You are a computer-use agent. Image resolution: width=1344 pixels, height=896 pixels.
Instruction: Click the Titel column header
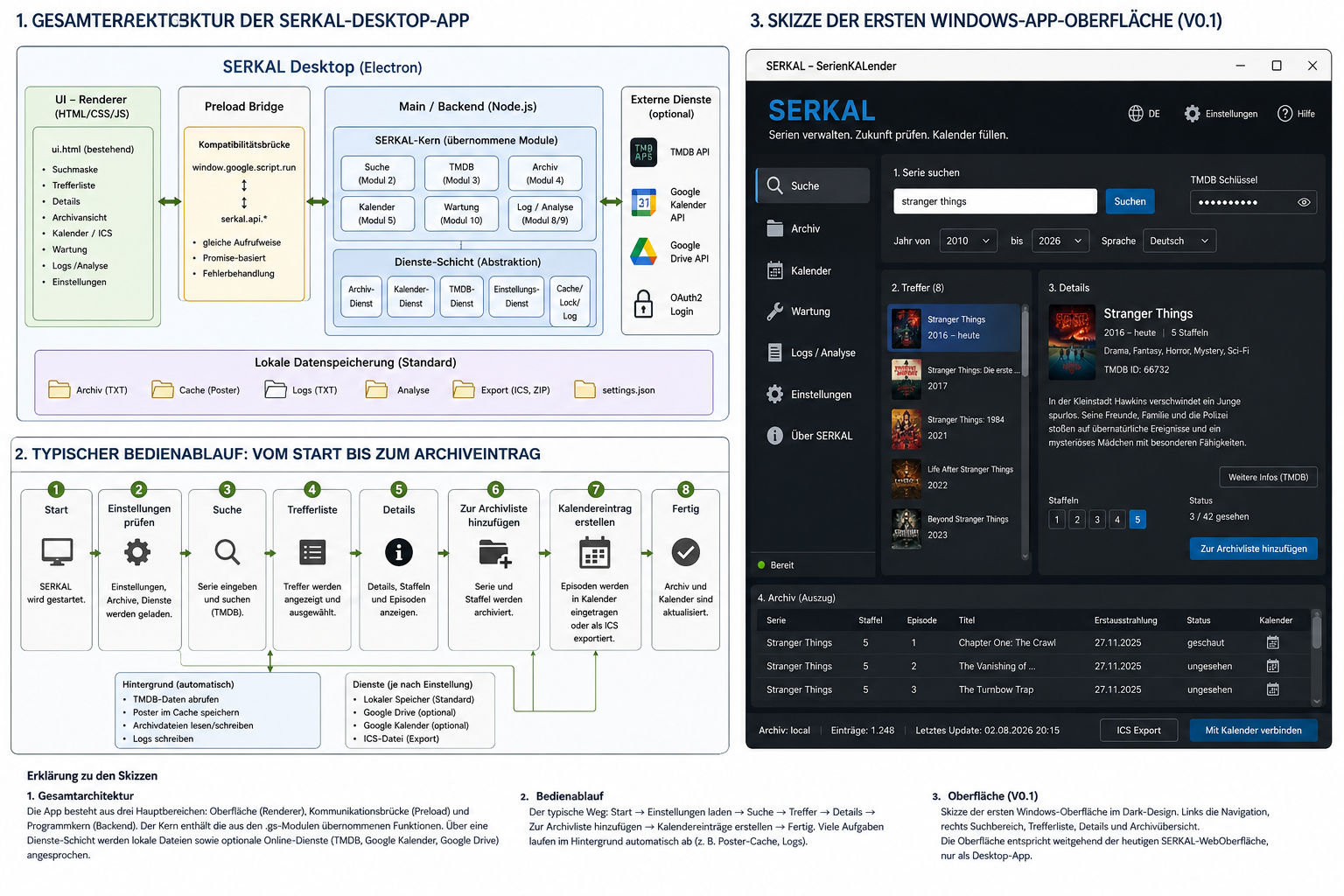coord(966,620)
